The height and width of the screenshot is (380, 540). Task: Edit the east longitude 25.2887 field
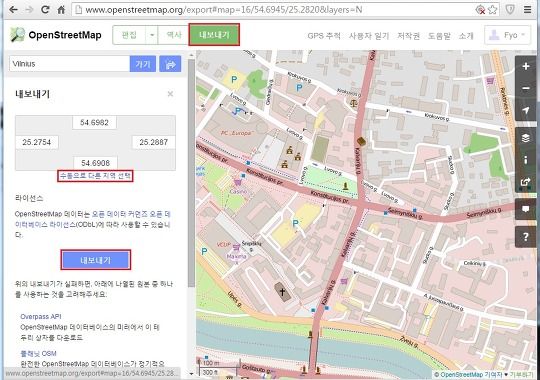coord(154,142)
